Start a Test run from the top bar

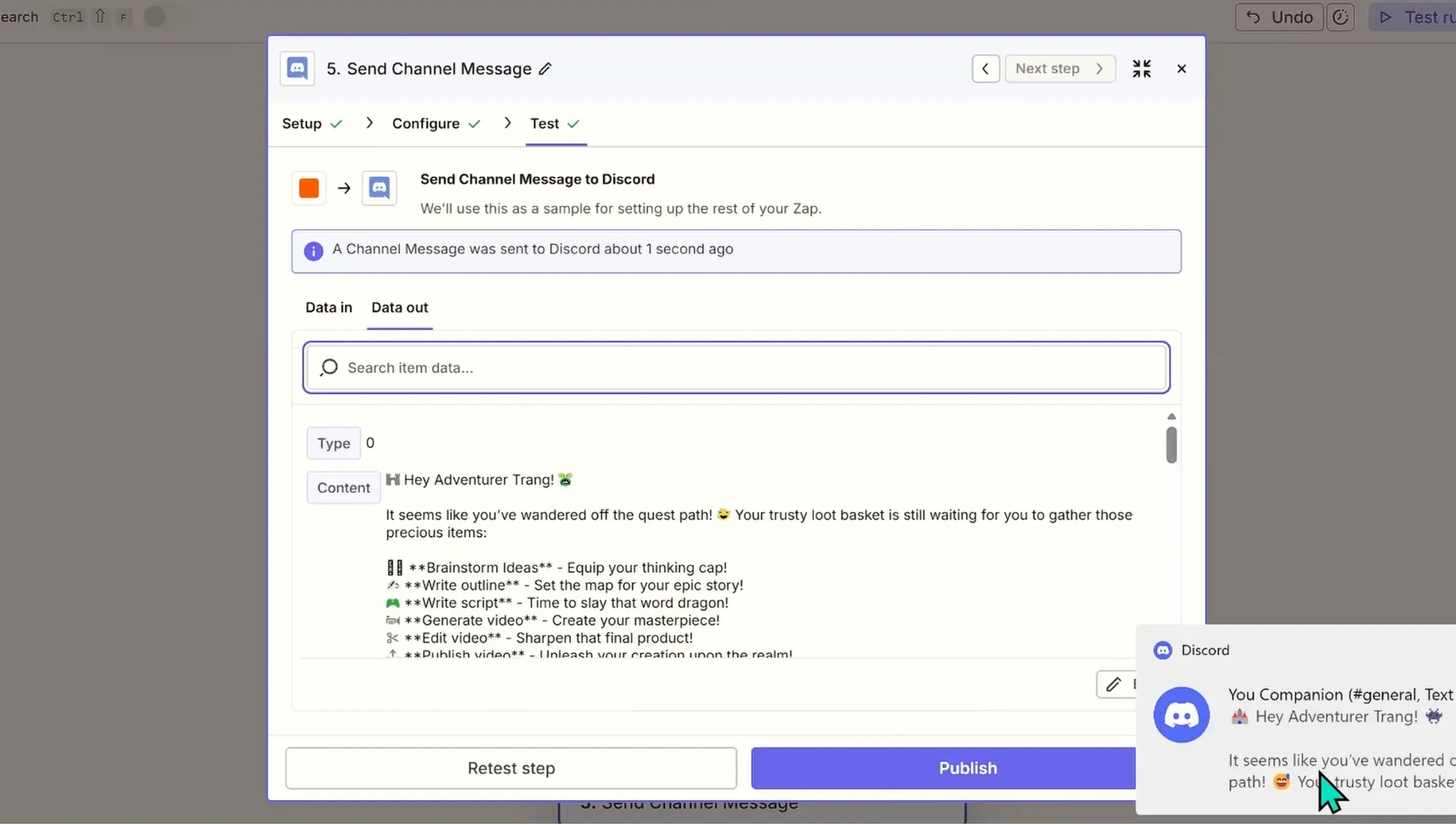[1413, 17]
